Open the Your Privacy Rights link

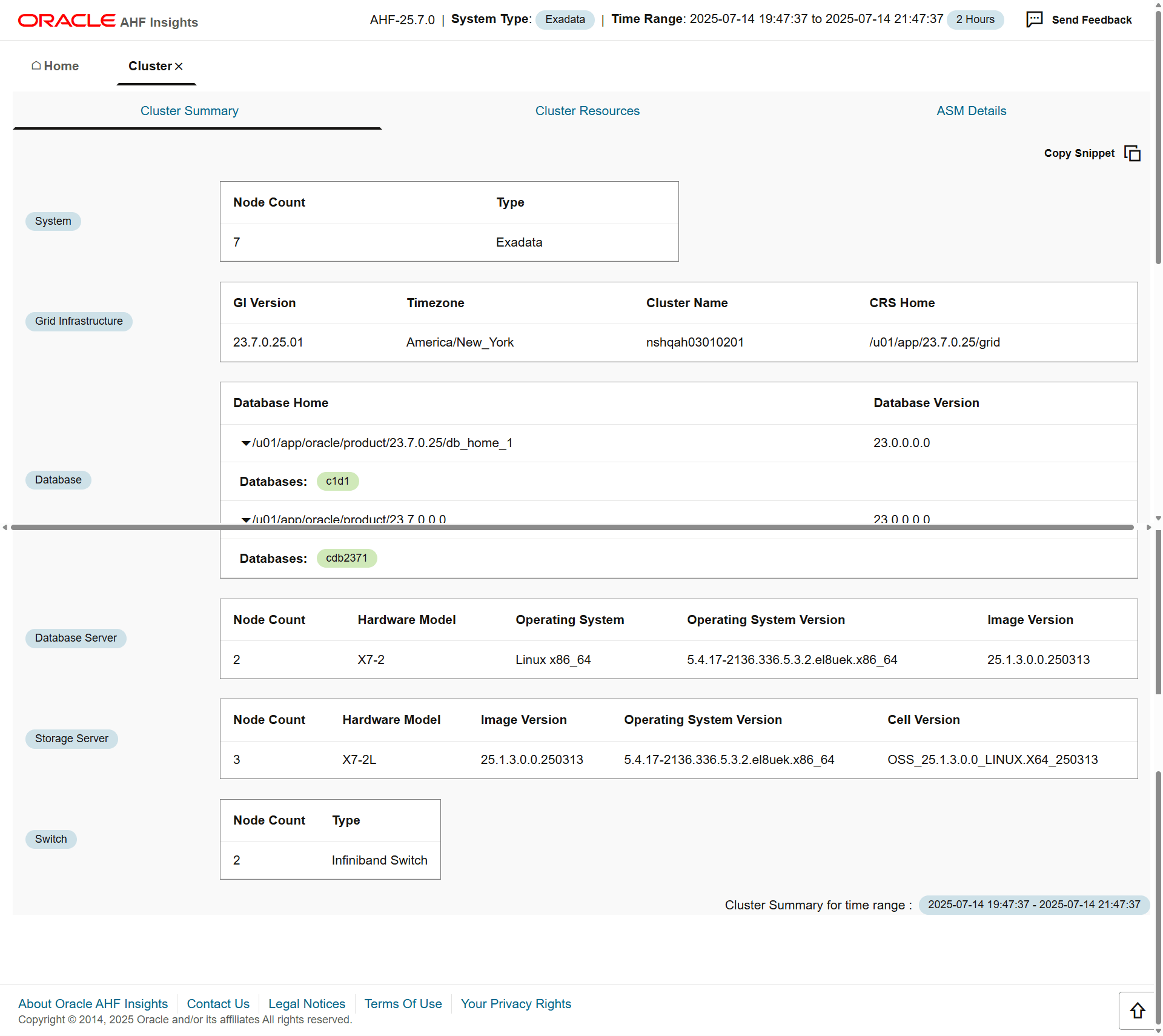point(515,1004)
